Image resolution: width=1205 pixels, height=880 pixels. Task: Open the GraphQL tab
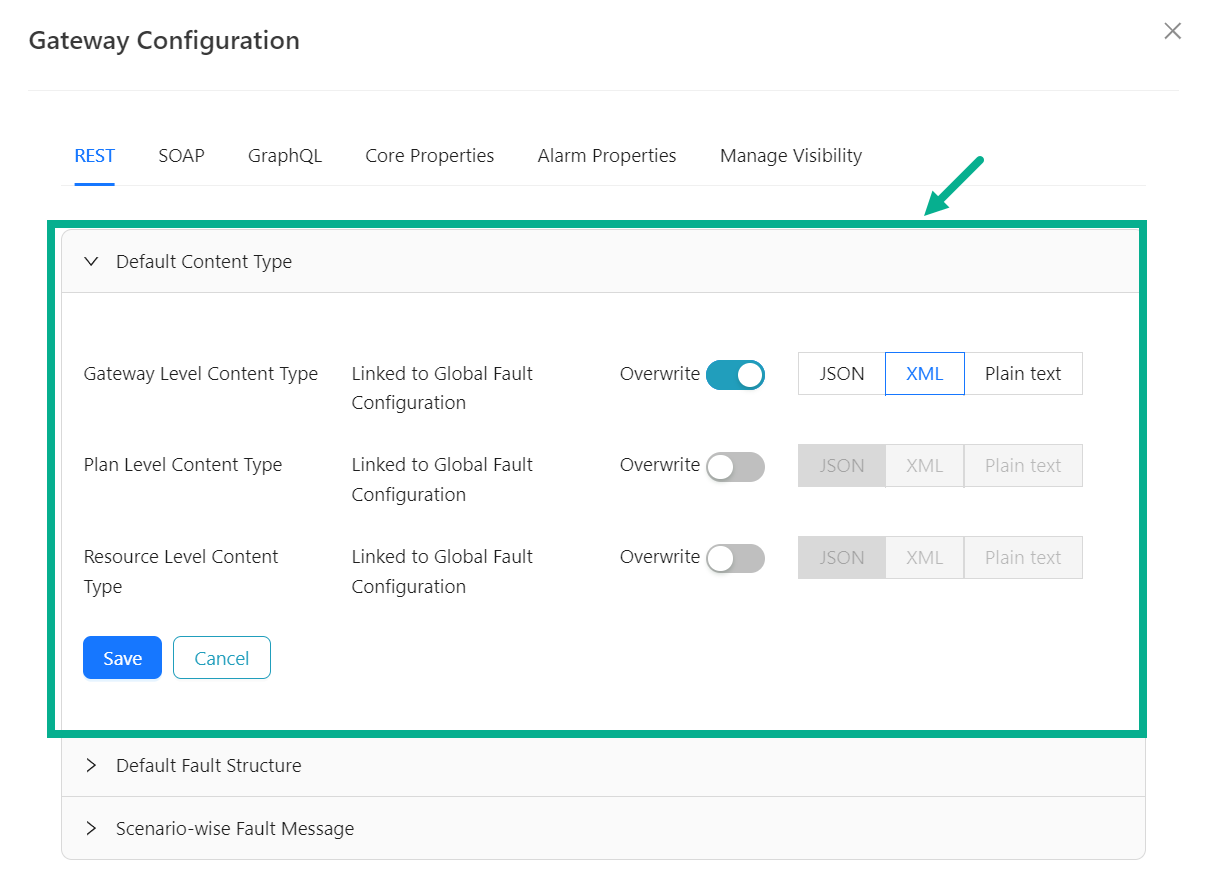coord(285,156)
